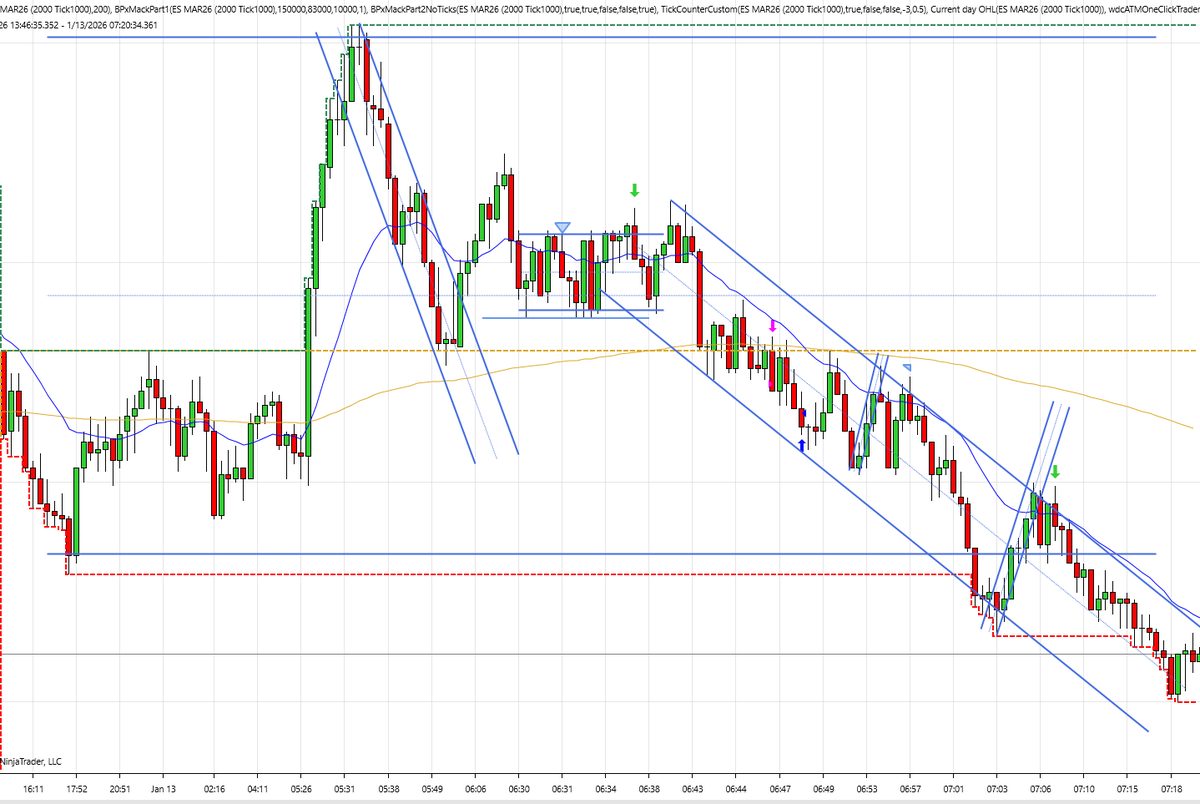This screenshot has width=1200, height=804.
Task: Click the 04:11 time axis label
Action: pyautogui.click(x=257, y=789)
